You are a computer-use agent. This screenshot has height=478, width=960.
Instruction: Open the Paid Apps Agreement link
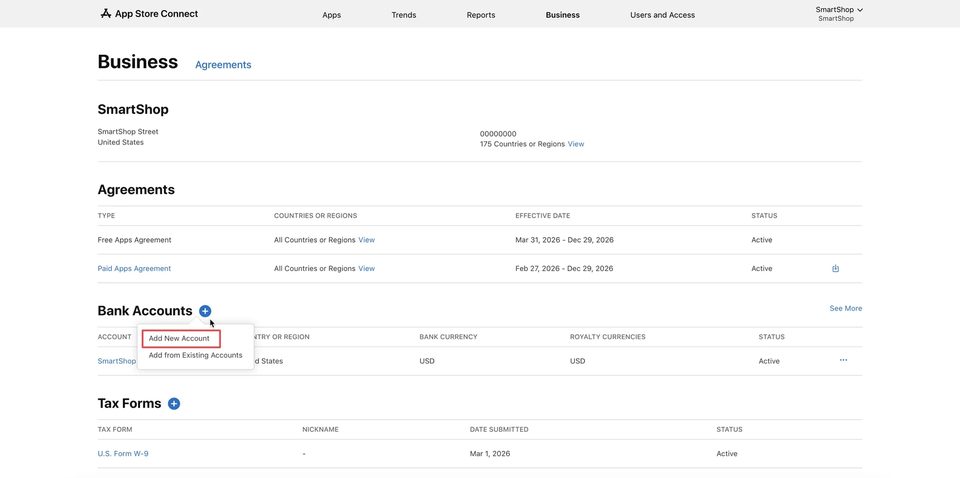click(134, 269)
